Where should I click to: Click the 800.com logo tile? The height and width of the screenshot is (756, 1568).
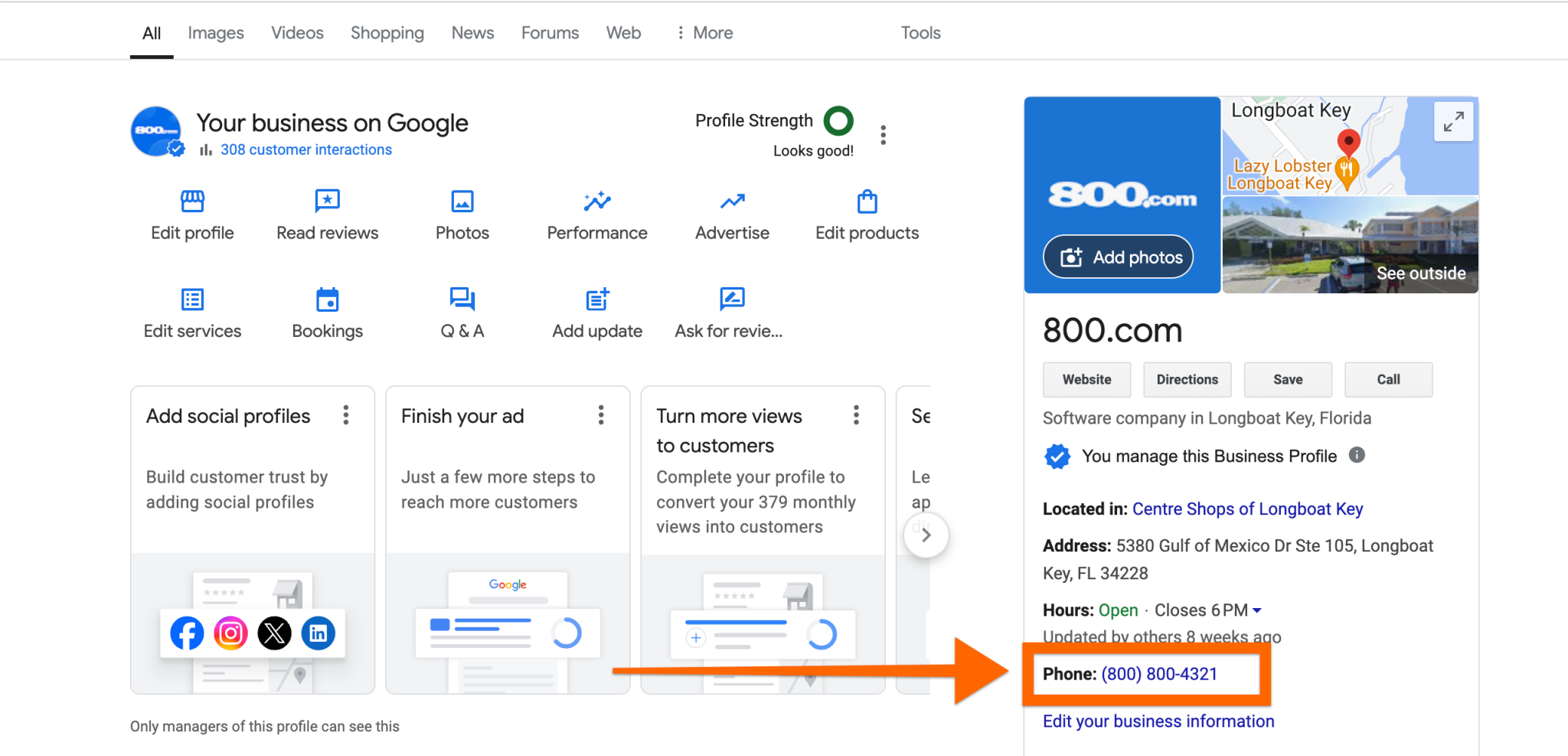[1122, 195]
